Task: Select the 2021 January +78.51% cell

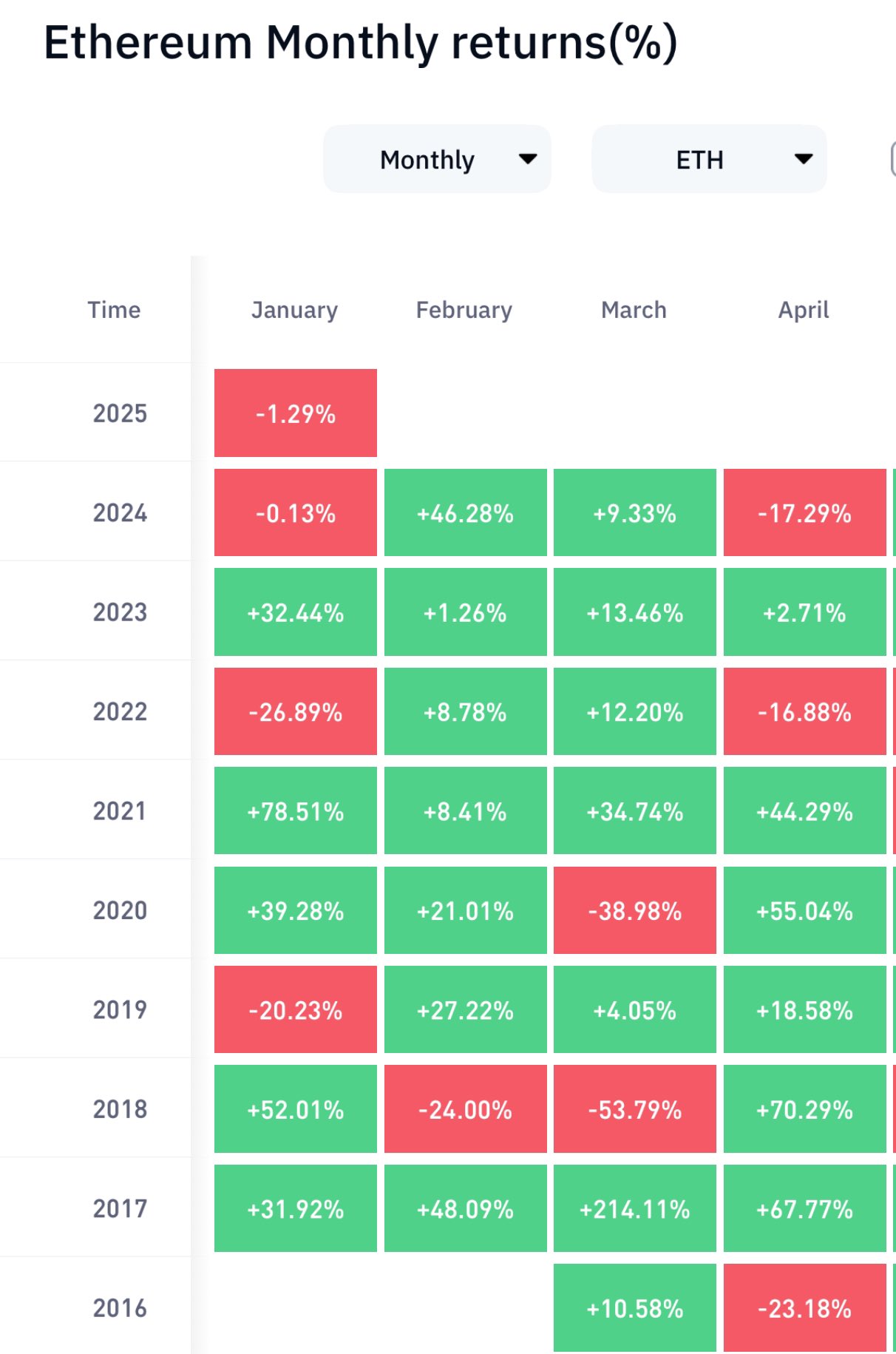Action: 296,811
